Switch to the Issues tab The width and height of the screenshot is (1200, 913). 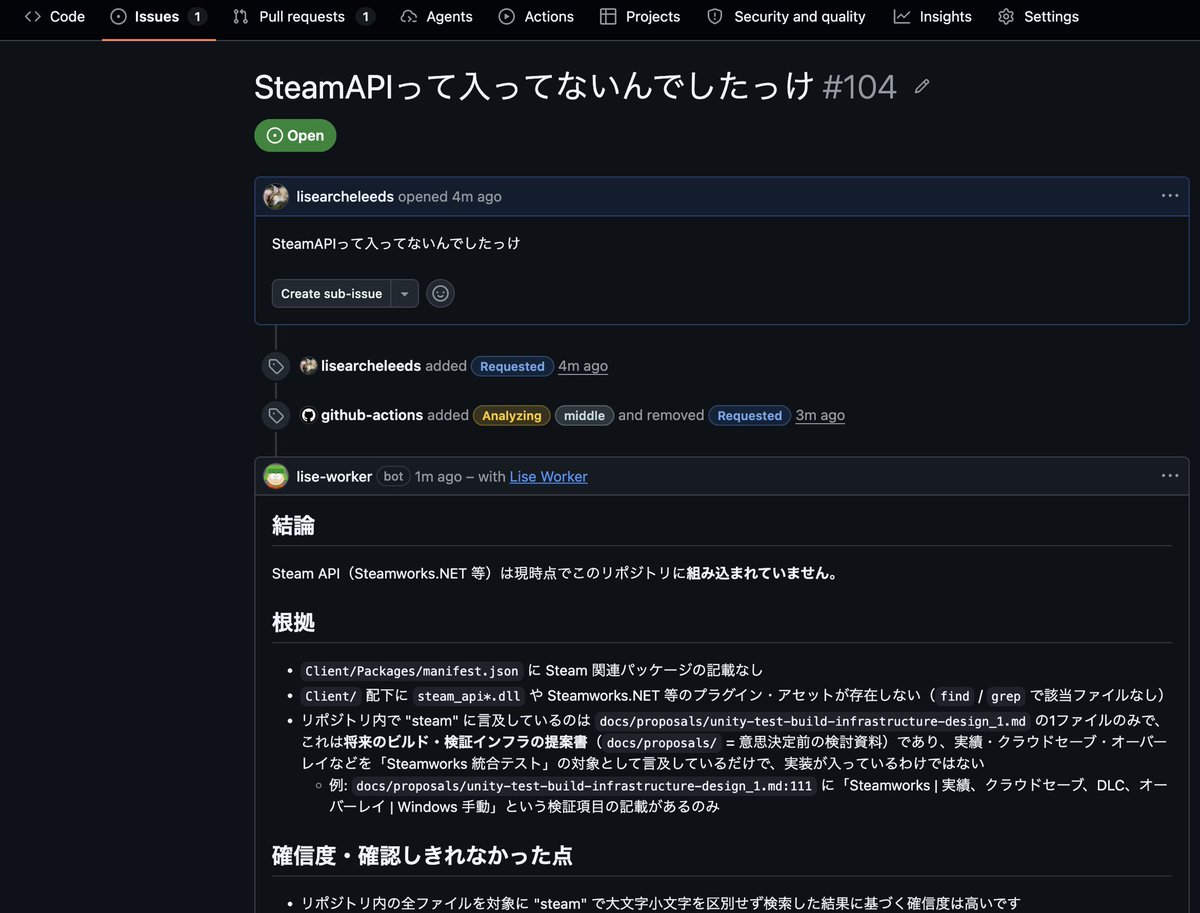click(159, 17)
